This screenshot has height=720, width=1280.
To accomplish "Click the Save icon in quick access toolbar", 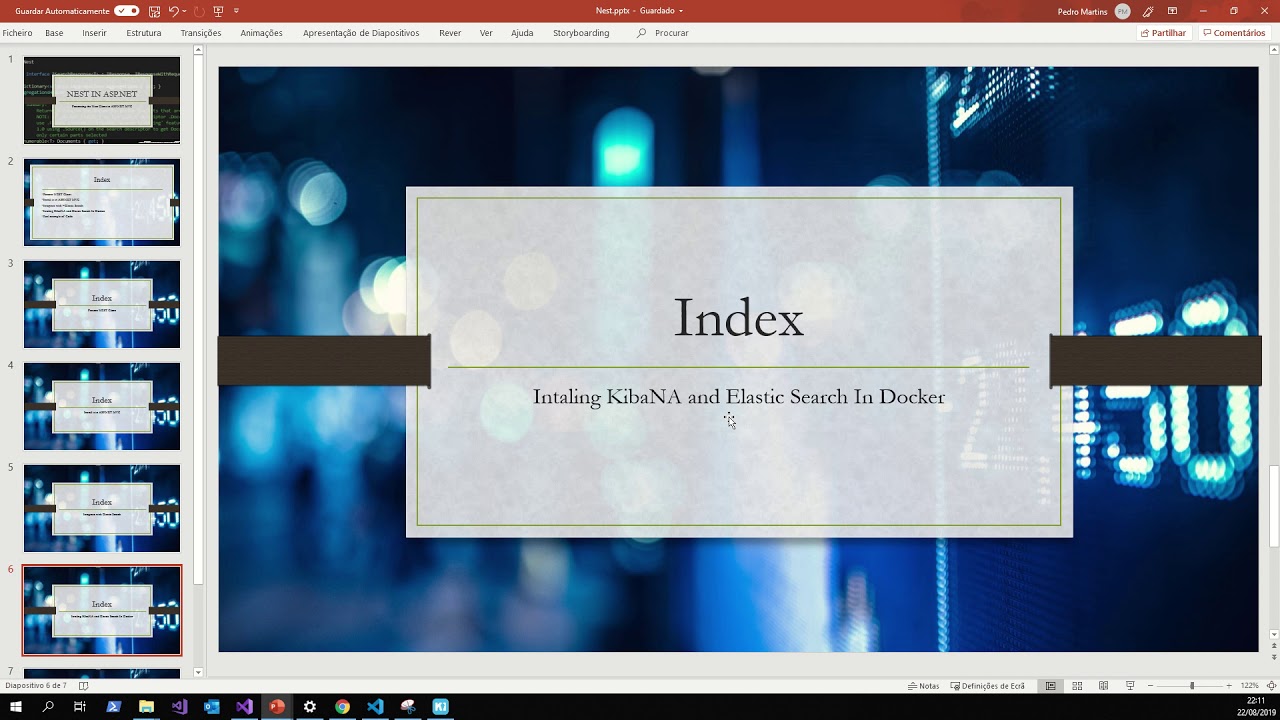I will [x=154, y=11].
